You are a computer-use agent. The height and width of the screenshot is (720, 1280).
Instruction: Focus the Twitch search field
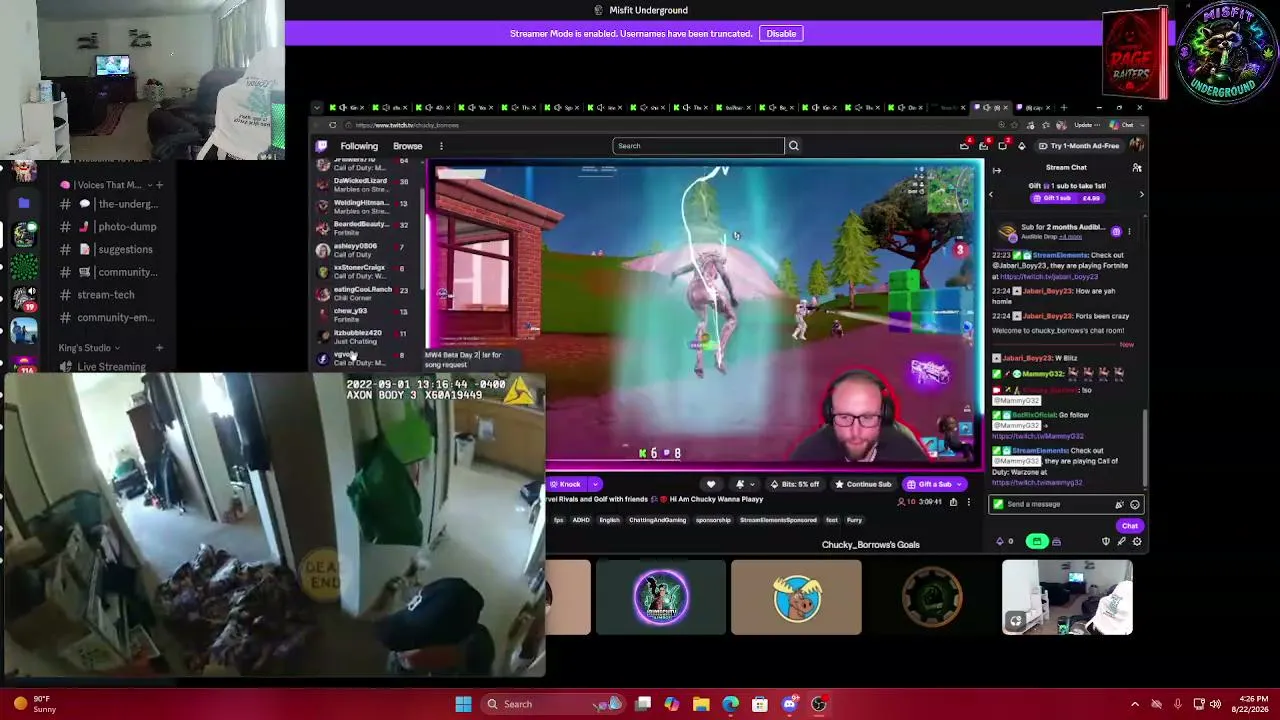click(699, 146)
